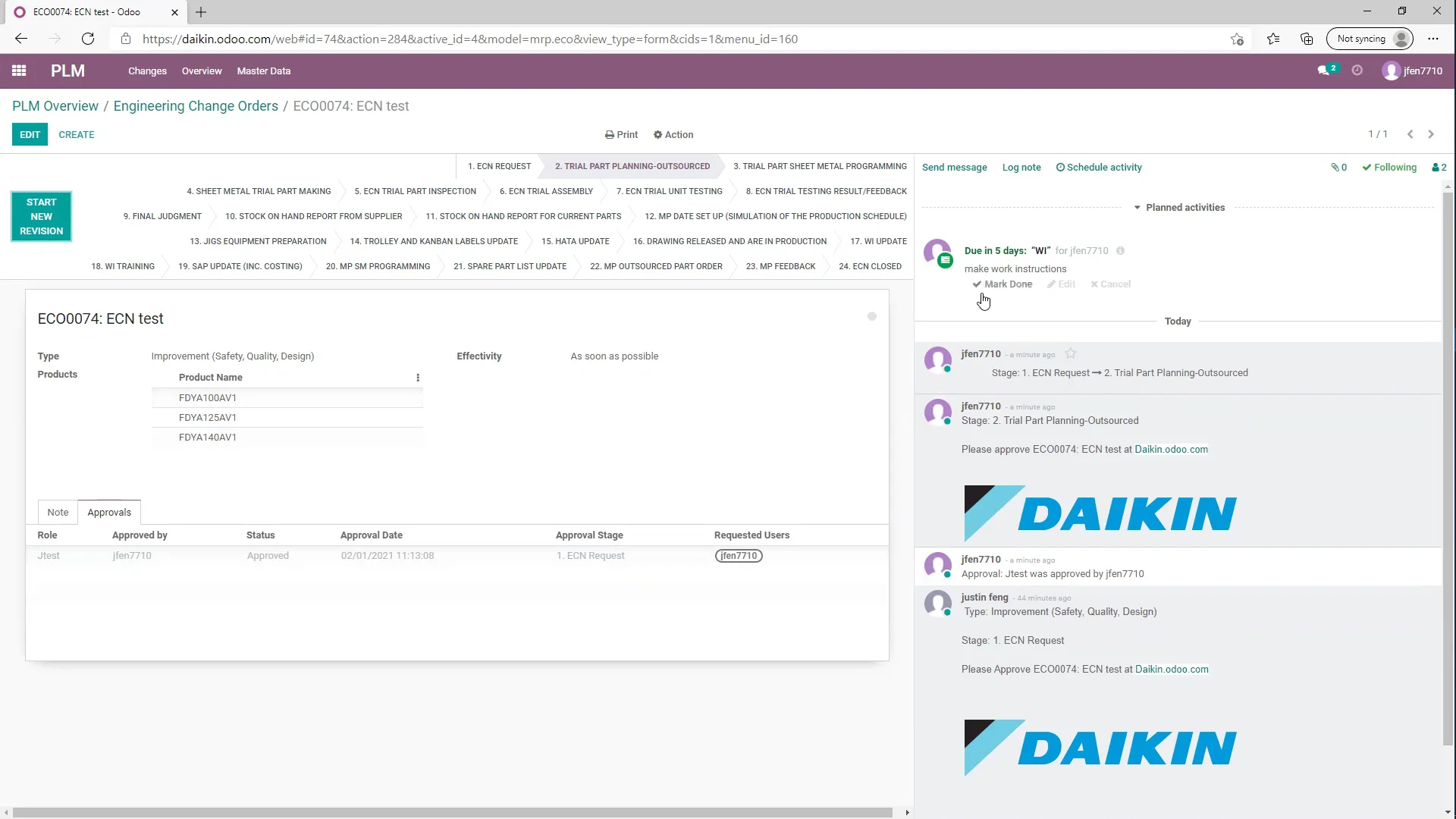Click the attachments paperclip icon showing 0
The image size is (1456, 819).
pos(1338,167)
